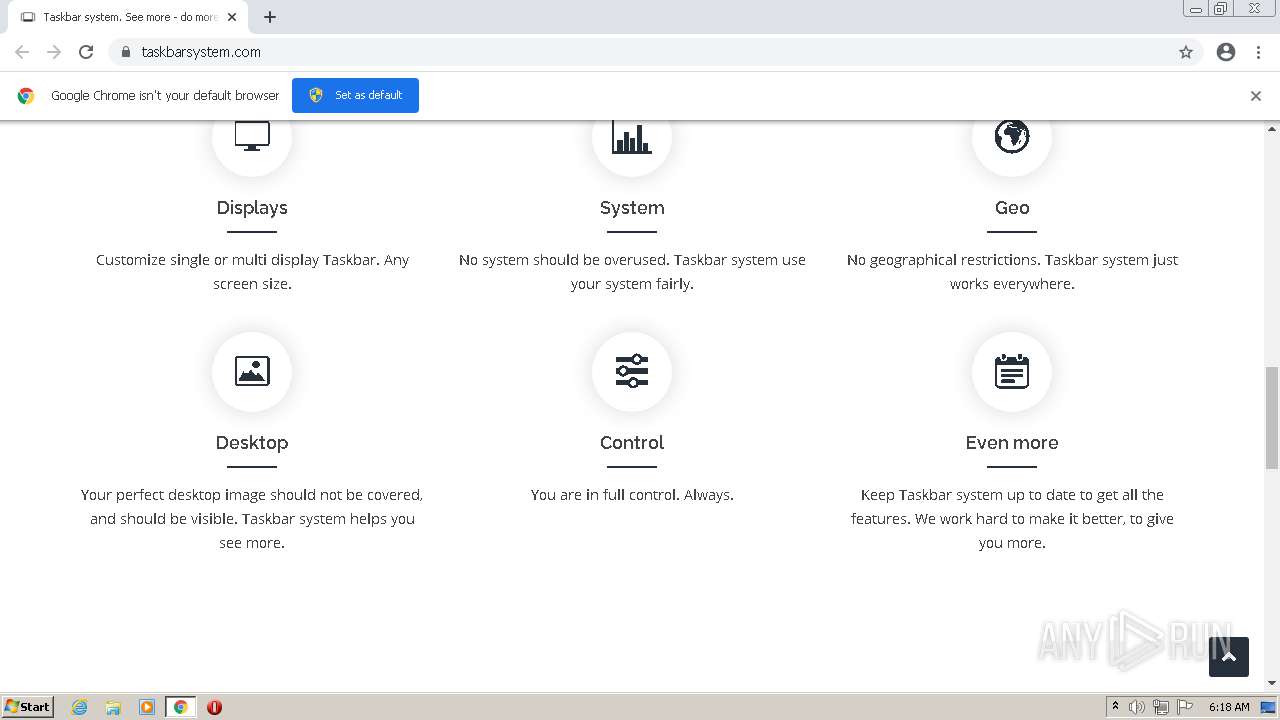This screenshot has width=1280, height=720.
Task: Restore down the Chrome window
Action: click(1221, 8)
